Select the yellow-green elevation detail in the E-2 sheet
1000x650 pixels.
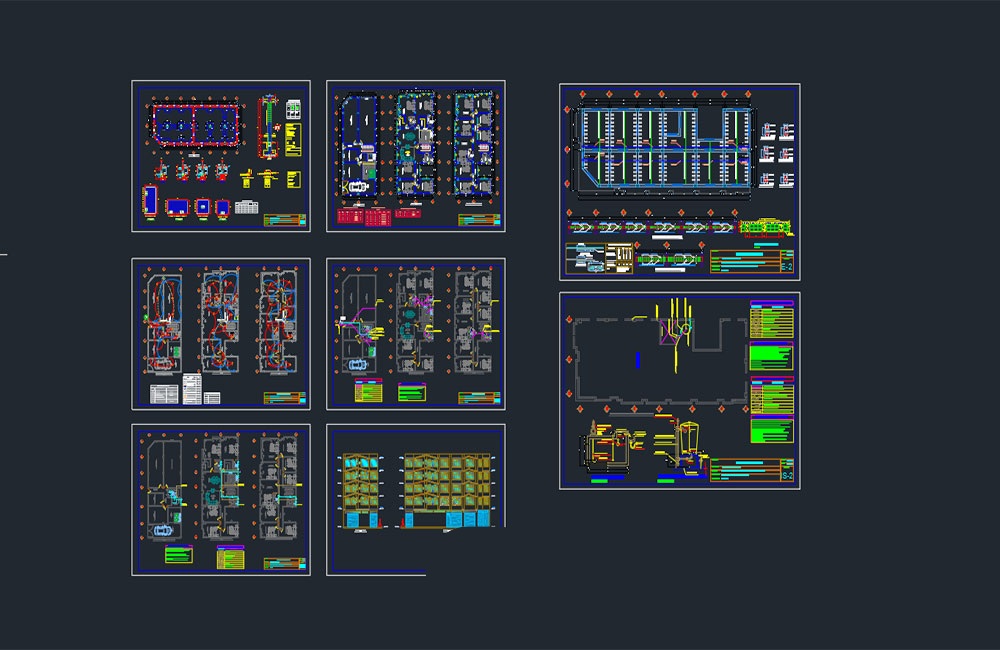tap(765, 227)
